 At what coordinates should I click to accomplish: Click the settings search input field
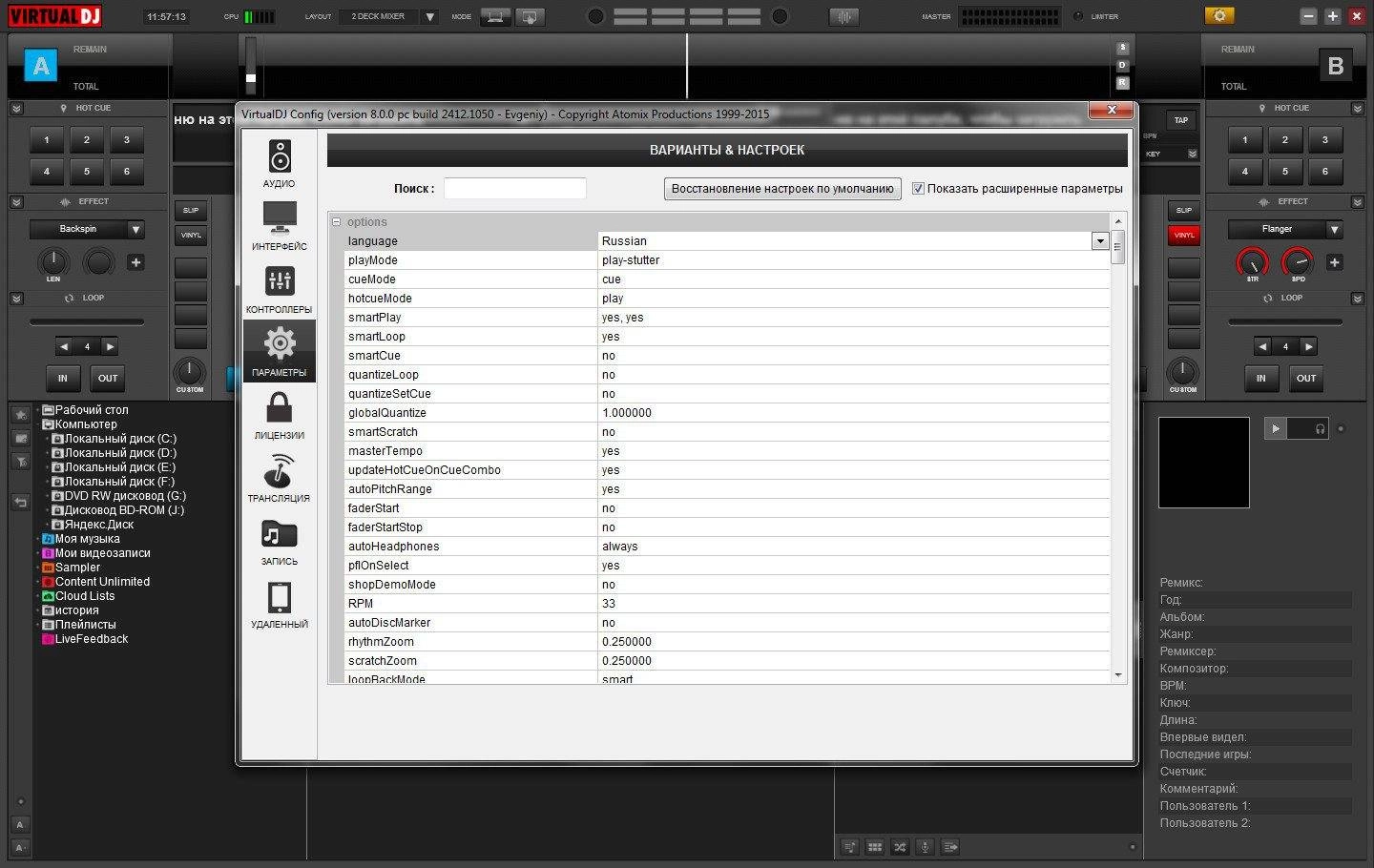coord(515,189)
